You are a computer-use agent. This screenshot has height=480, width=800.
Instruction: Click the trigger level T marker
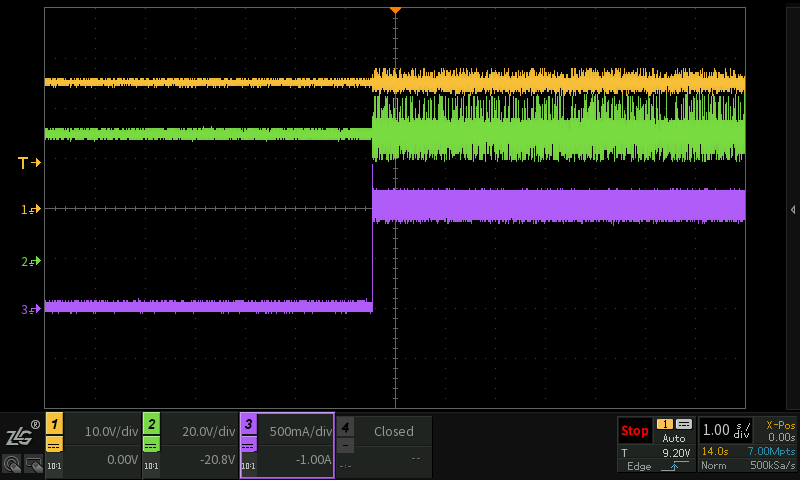pyautogui.click(x=29, y=163)
